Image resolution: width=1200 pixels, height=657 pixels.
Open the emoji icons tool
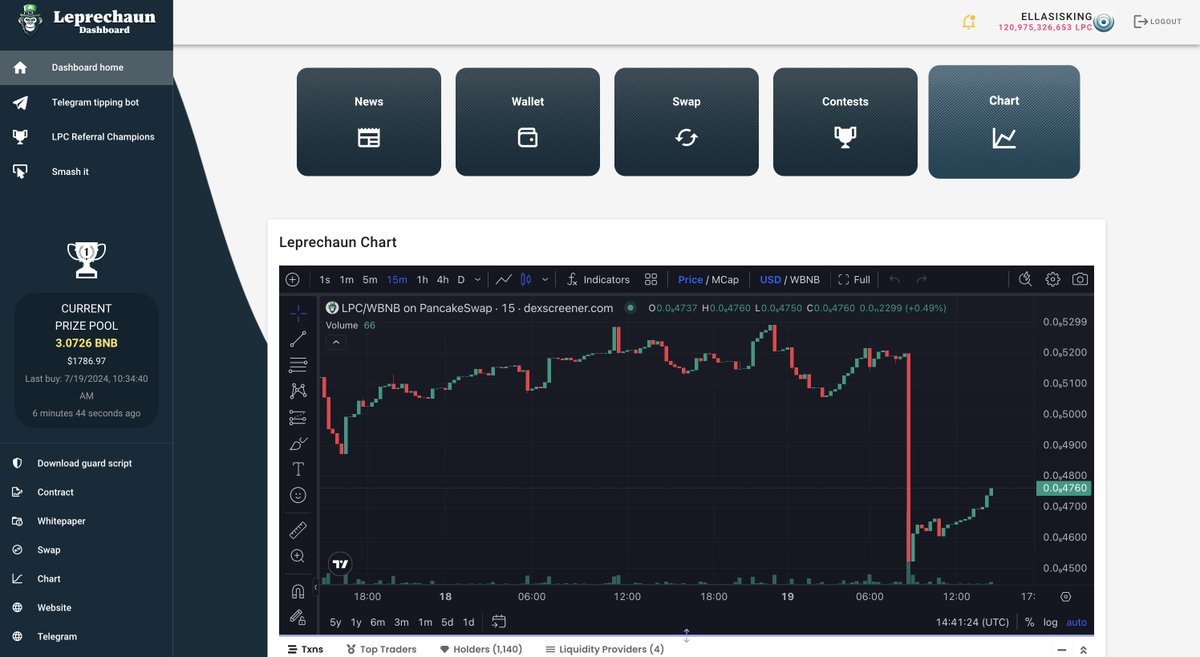click(x=298, y=495)
